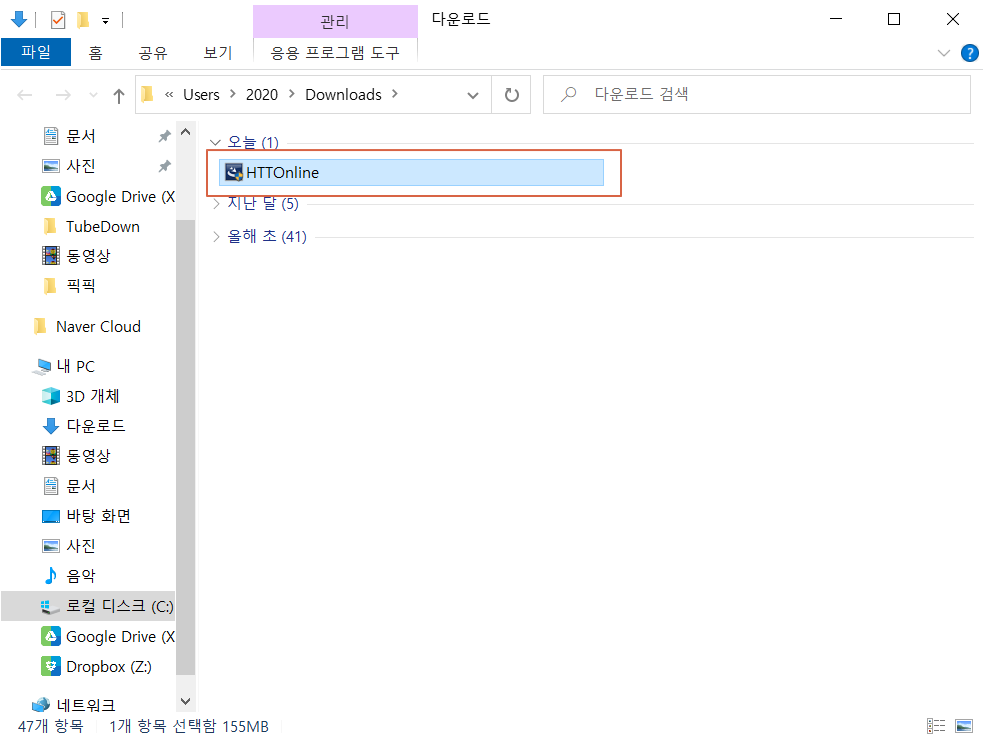Collapse the 오늘 (1) group
This screenshot has height=742, width=984.
215,142
